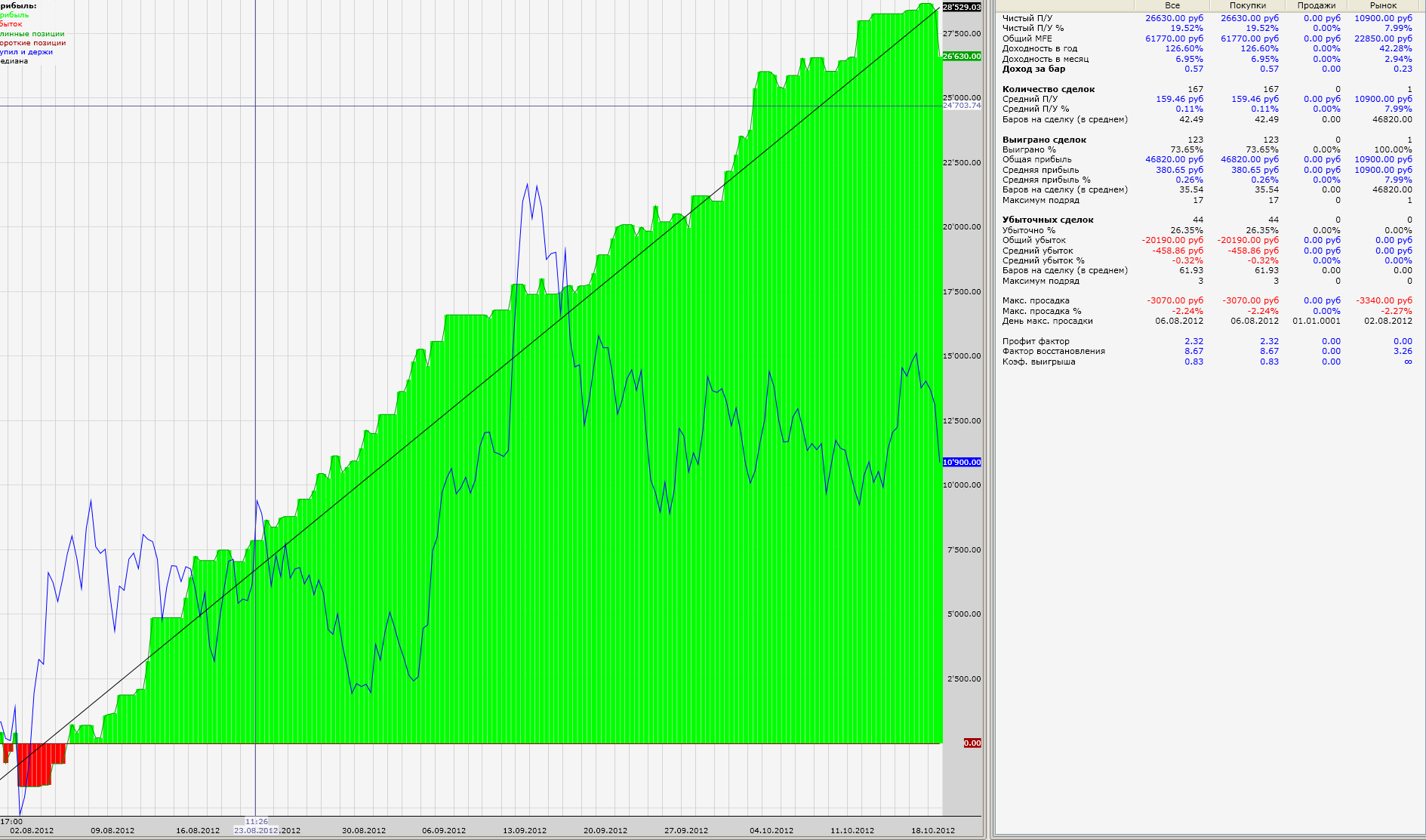Screen dimensions: 1426x840
Task: Select the 'Все' column header
Action: [1172, 5]
